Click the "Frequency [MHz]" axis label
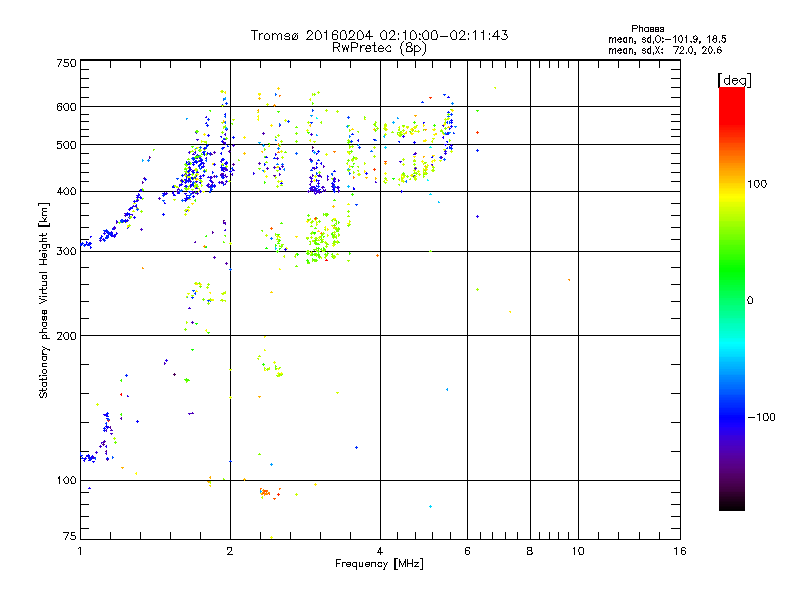The height and width of the screenshot is (600, 800). click(379, 564)
